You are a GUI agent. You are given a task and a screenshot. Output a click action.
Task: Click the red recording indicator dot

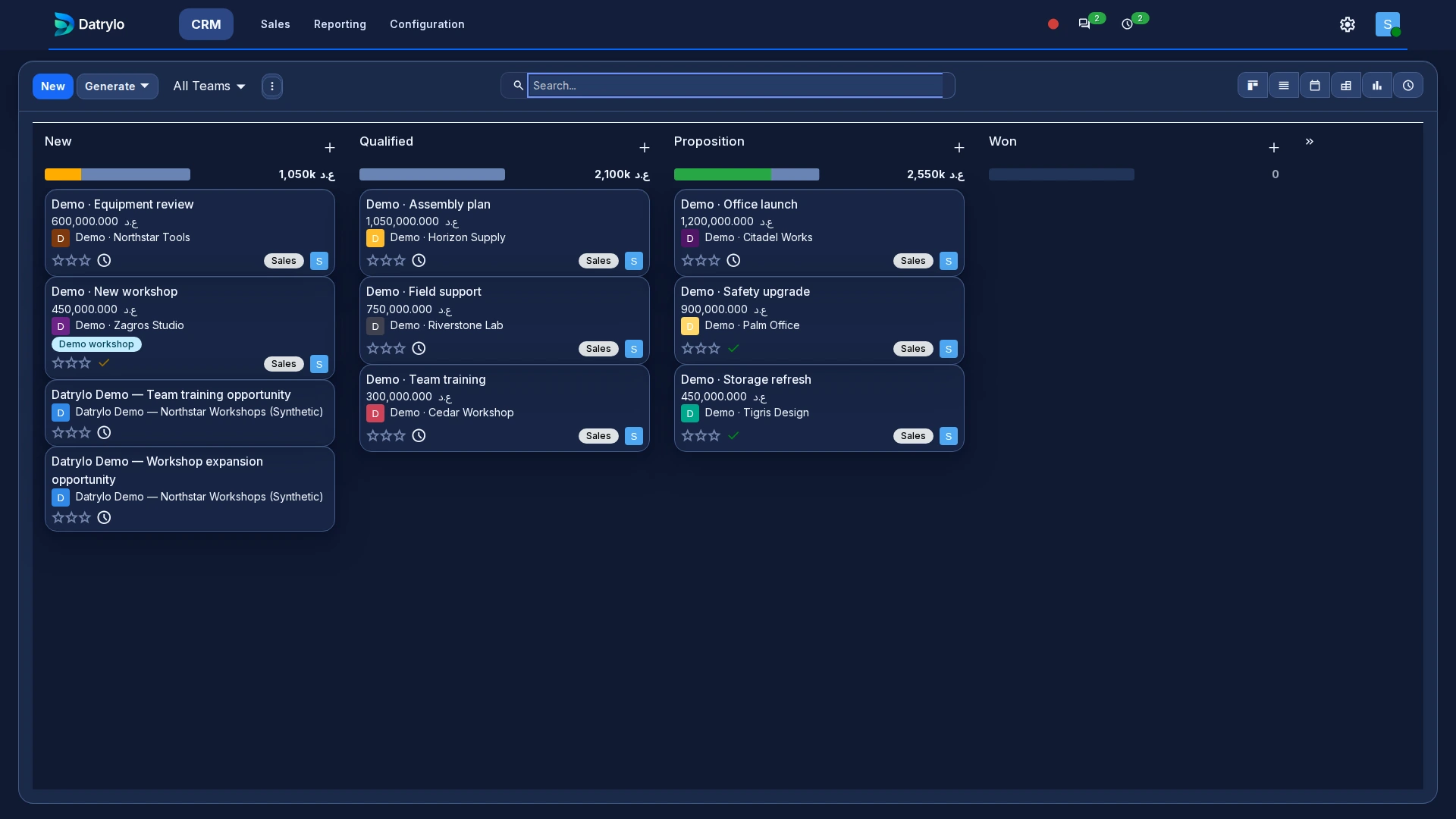1053,24
